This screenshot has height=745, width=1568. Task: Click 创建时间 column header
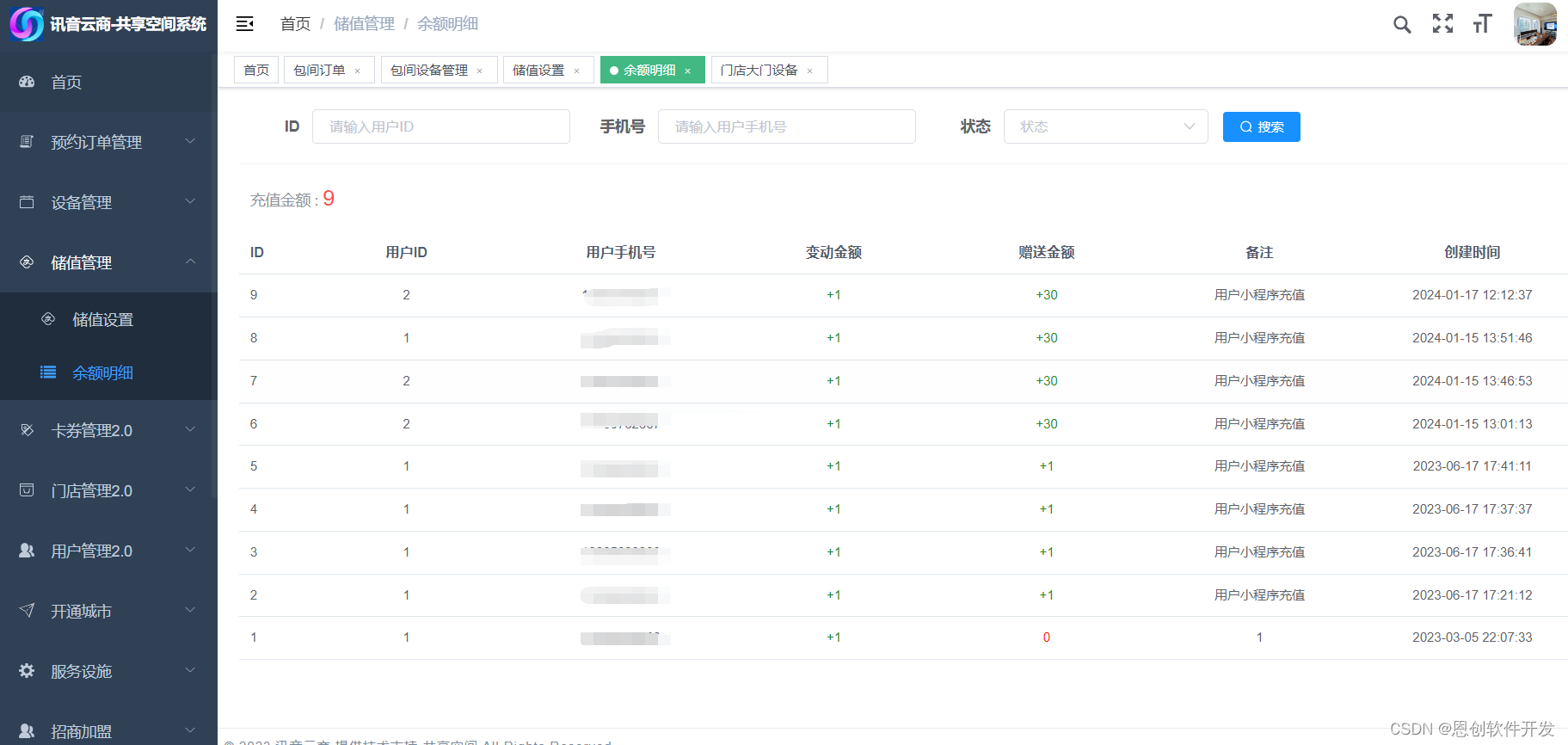(x=1473, y=252)
